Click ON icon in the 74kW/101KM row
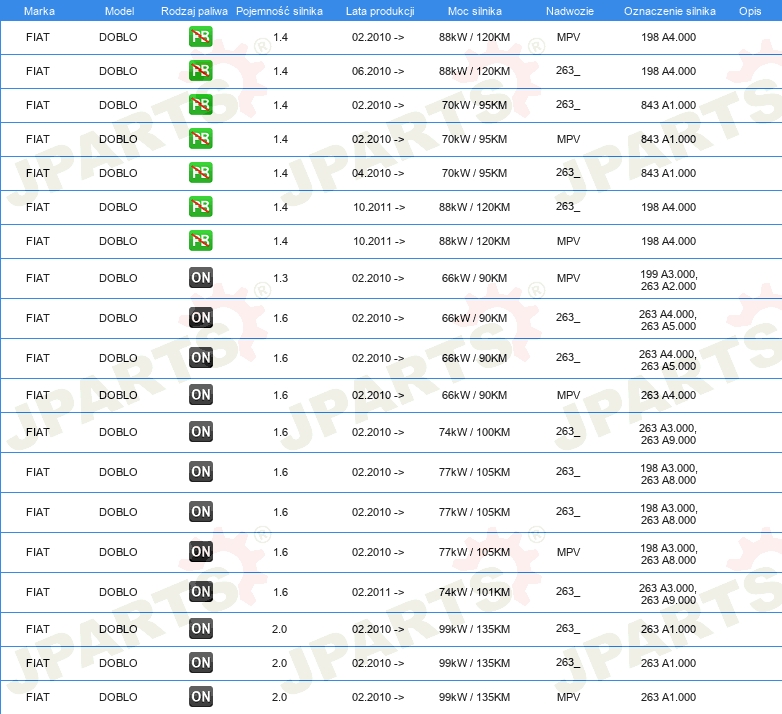 200,591
